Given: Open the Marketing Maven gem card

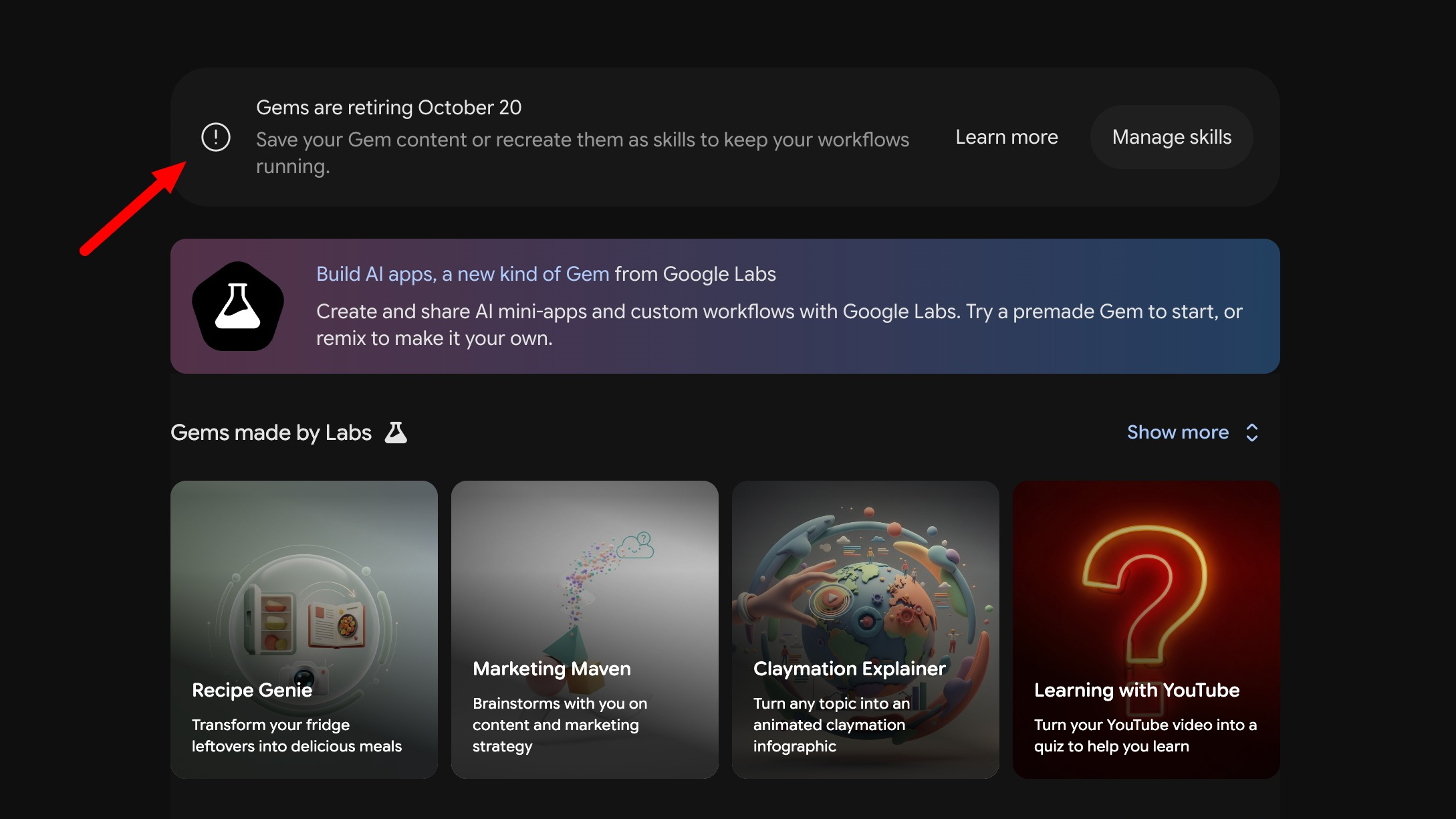Looking at the screenshot, I should pyautogui.click(x=585, y=630).
